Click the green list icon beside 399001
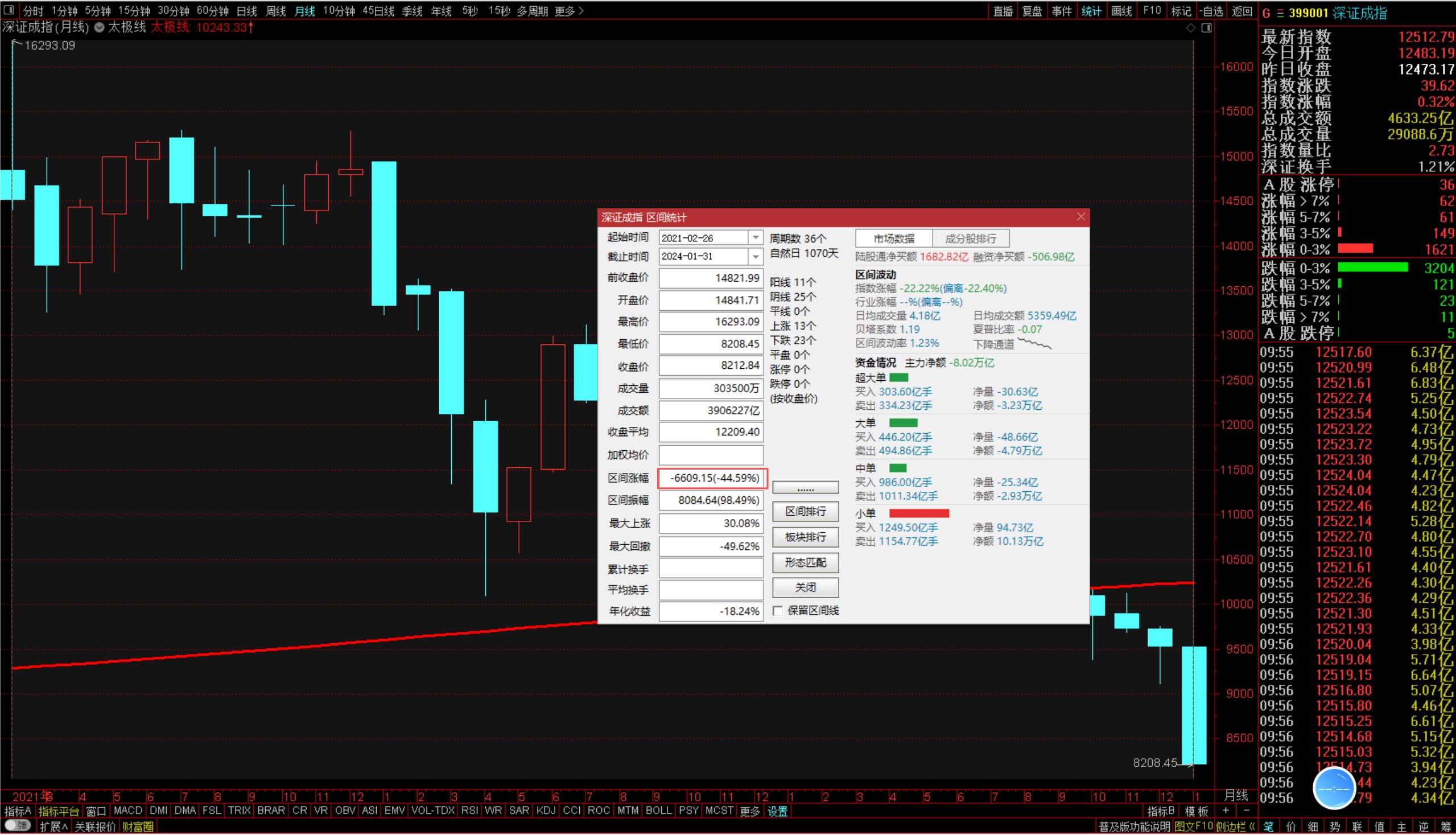Viewport: 1456px width, 835px height. 1280,13
